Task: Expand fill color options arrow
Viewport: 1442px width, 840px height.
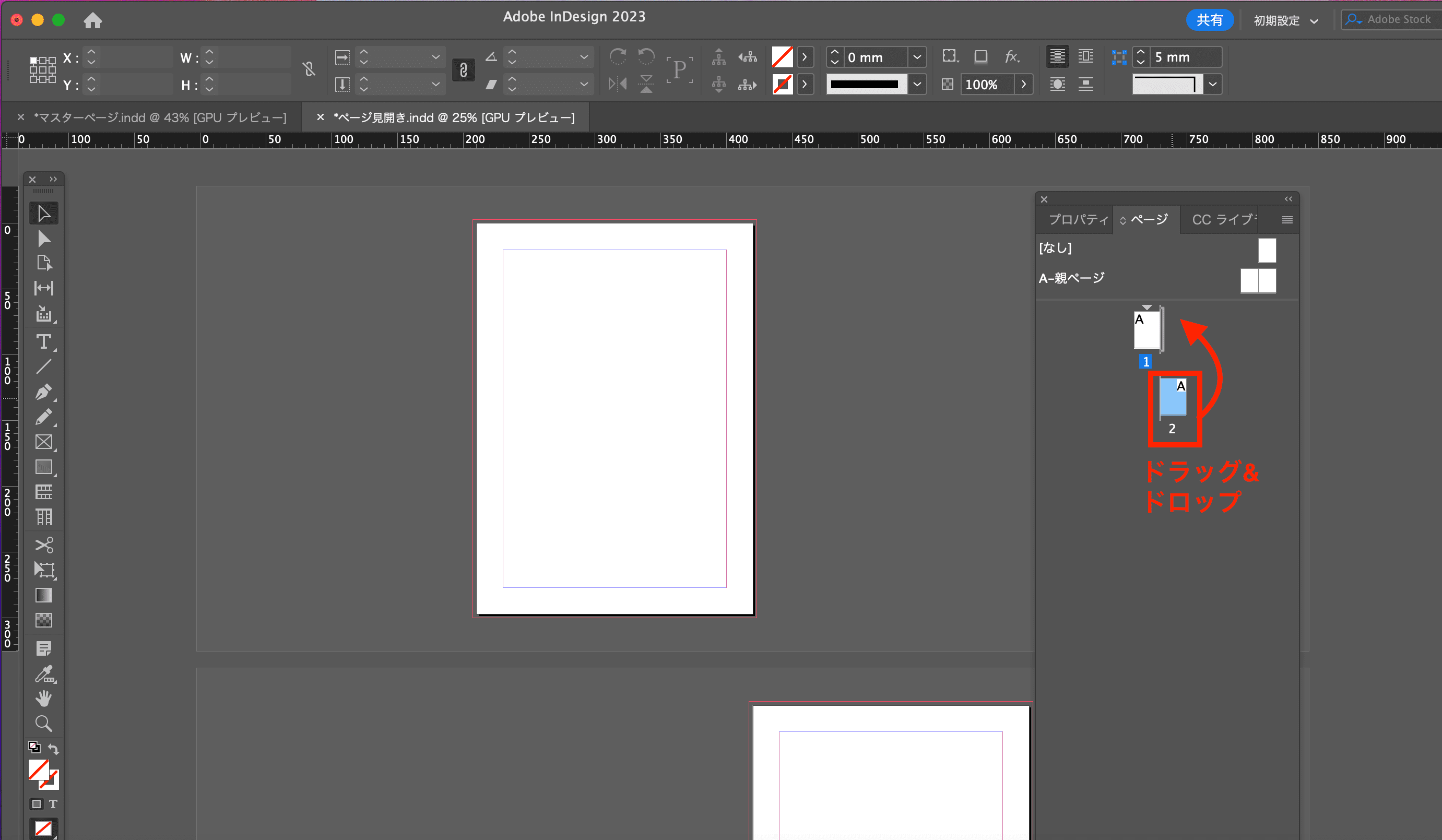Action: [805, 57]
